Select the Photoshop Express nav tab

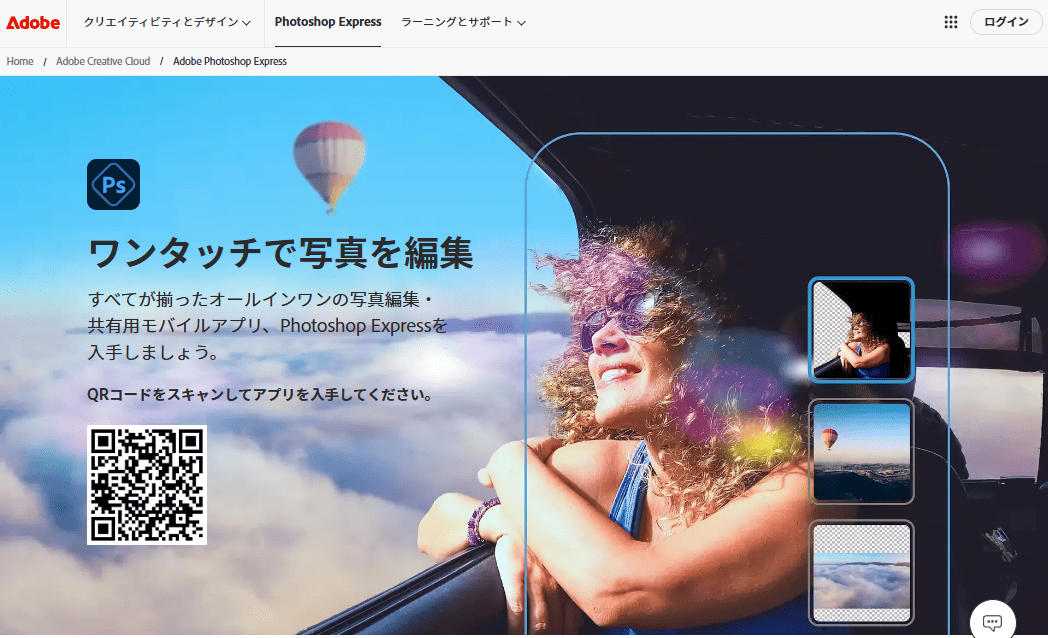click(x=328, y=22)
